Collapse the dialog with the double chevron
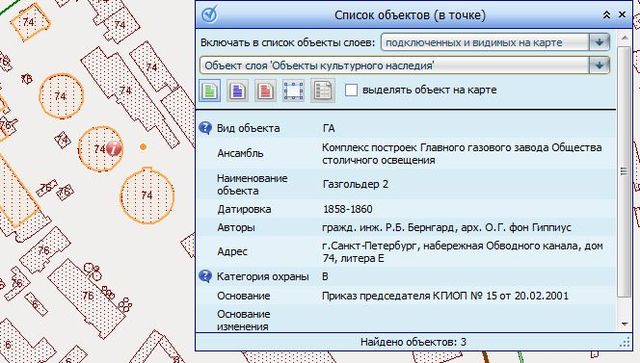Viewport: 640px width, 363px height. click(x=607, y=15)
